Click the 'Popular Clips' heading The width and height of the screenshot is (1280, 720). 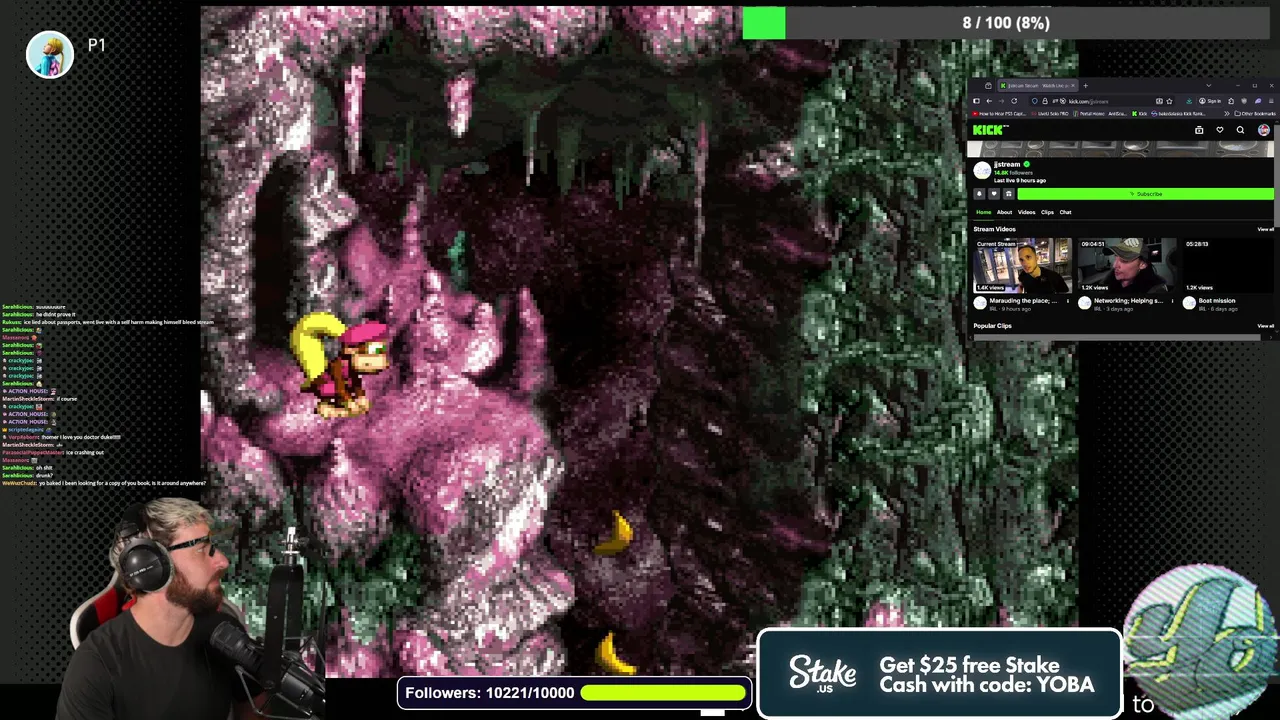[x=993, y=326]
